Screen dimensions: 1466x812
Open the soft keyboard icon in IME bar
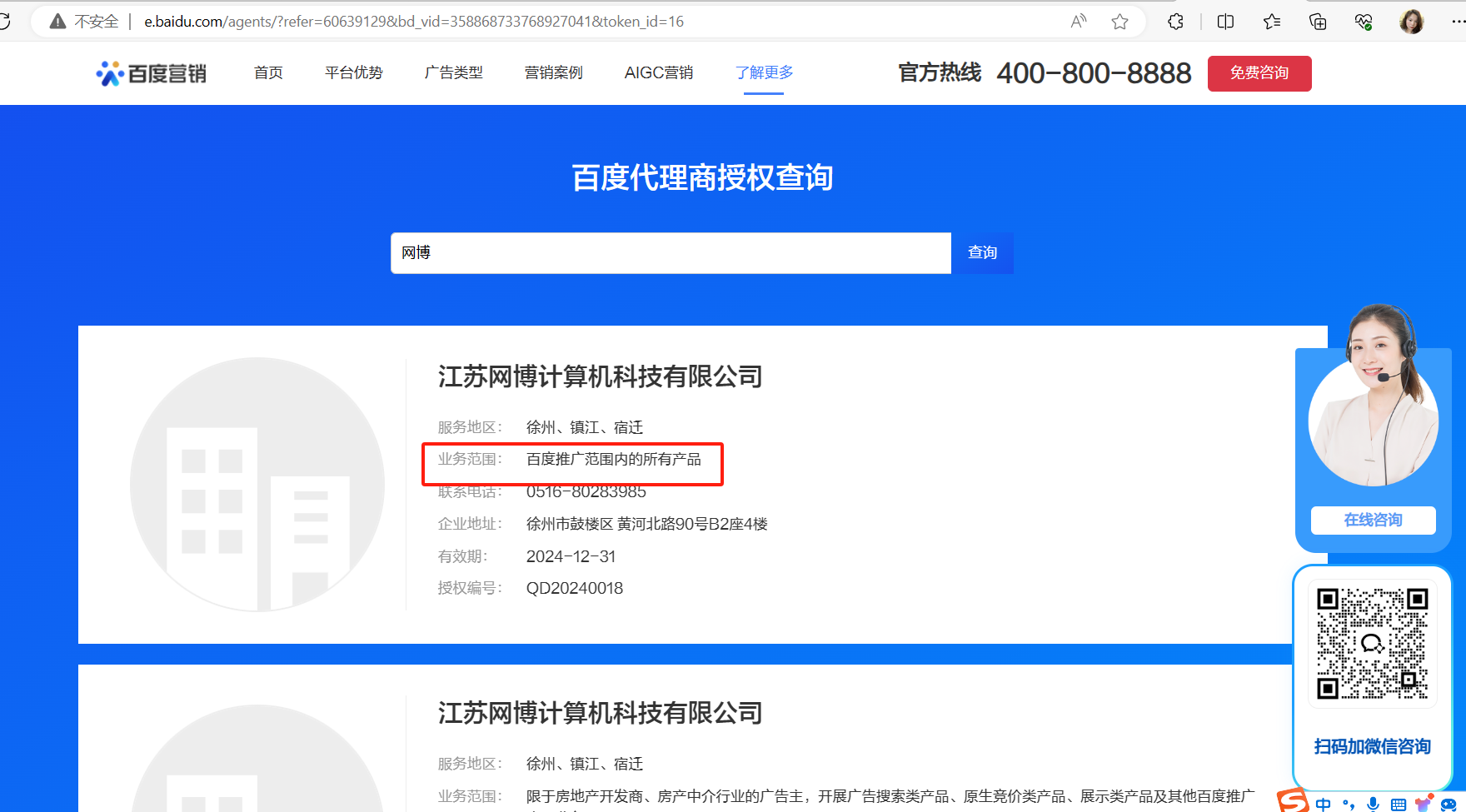click(1399, 805)
